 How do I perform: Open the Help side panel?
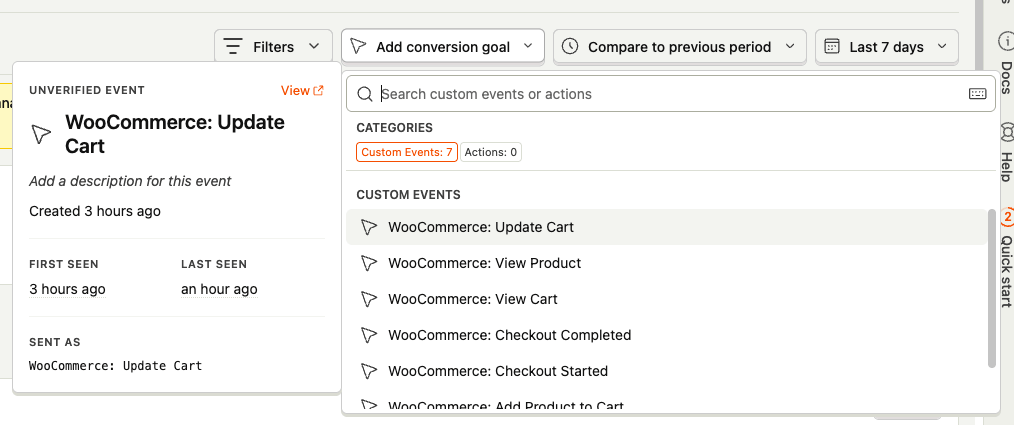1005,153
